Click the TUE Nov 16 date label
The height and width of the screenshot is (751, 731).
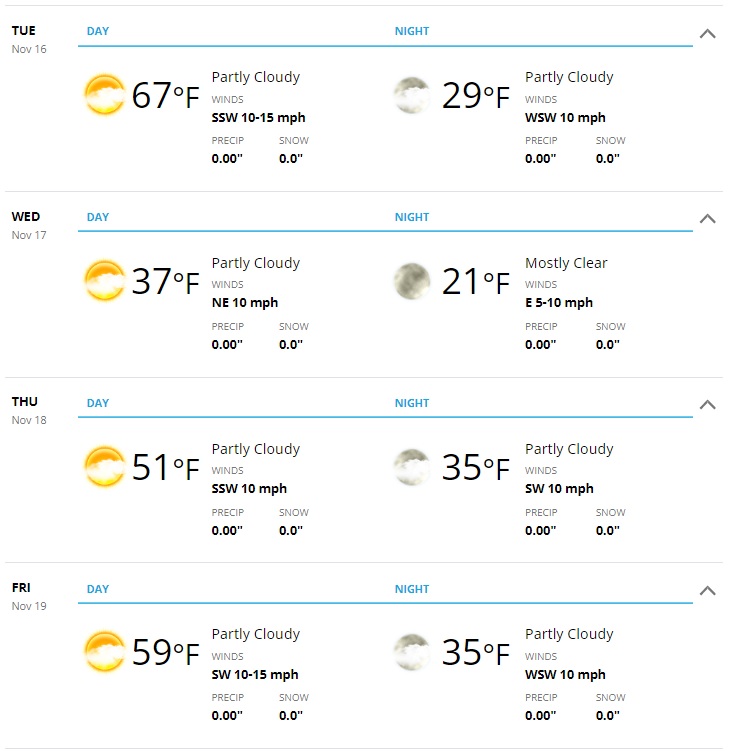pyautogui.click(x=29, y=40)
